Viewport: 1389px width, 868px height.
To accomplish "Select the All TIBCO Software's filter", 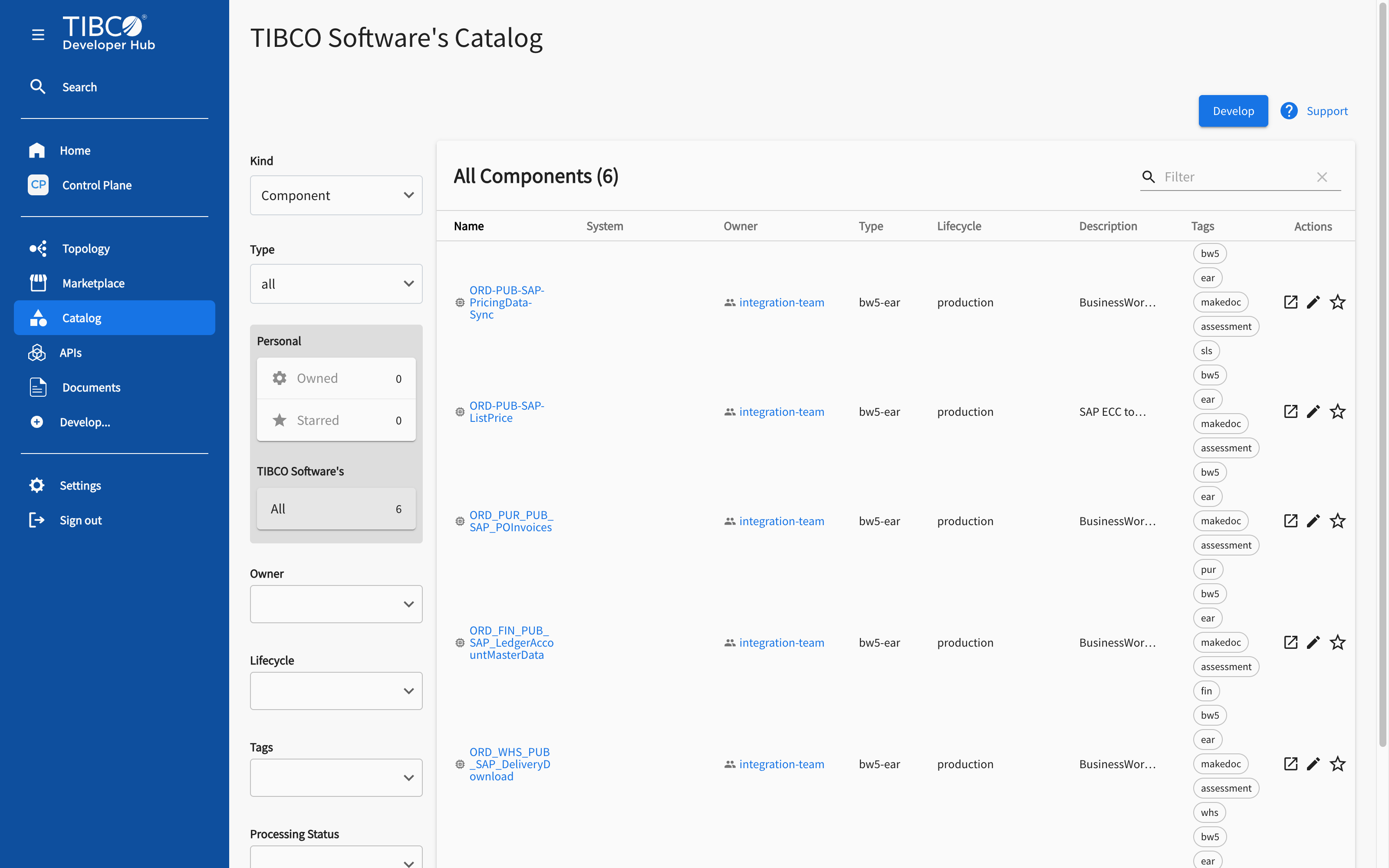I will click(336, 509).
